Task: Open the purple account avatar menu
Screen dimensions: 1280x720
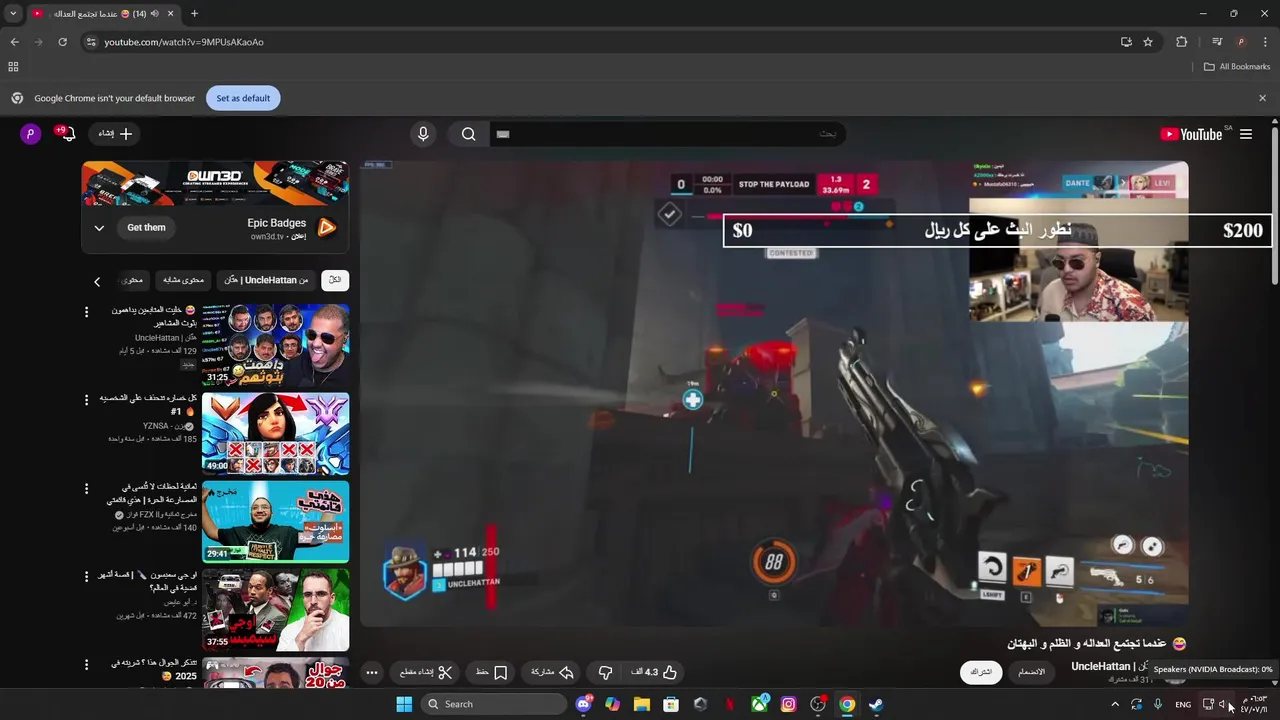Action: 31,134
